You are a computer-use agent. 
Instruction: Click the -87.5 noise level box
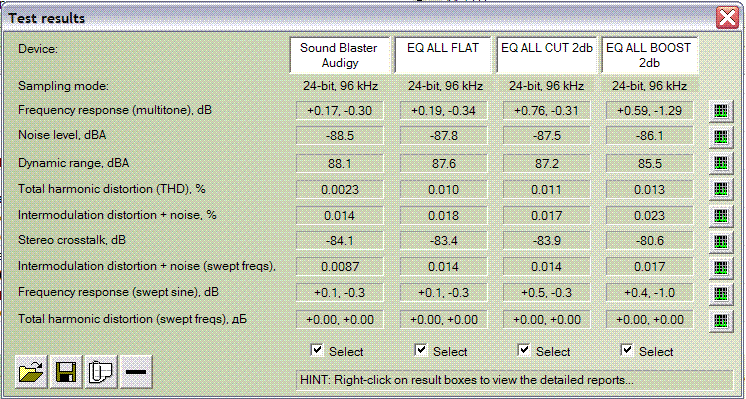point(547,136)
